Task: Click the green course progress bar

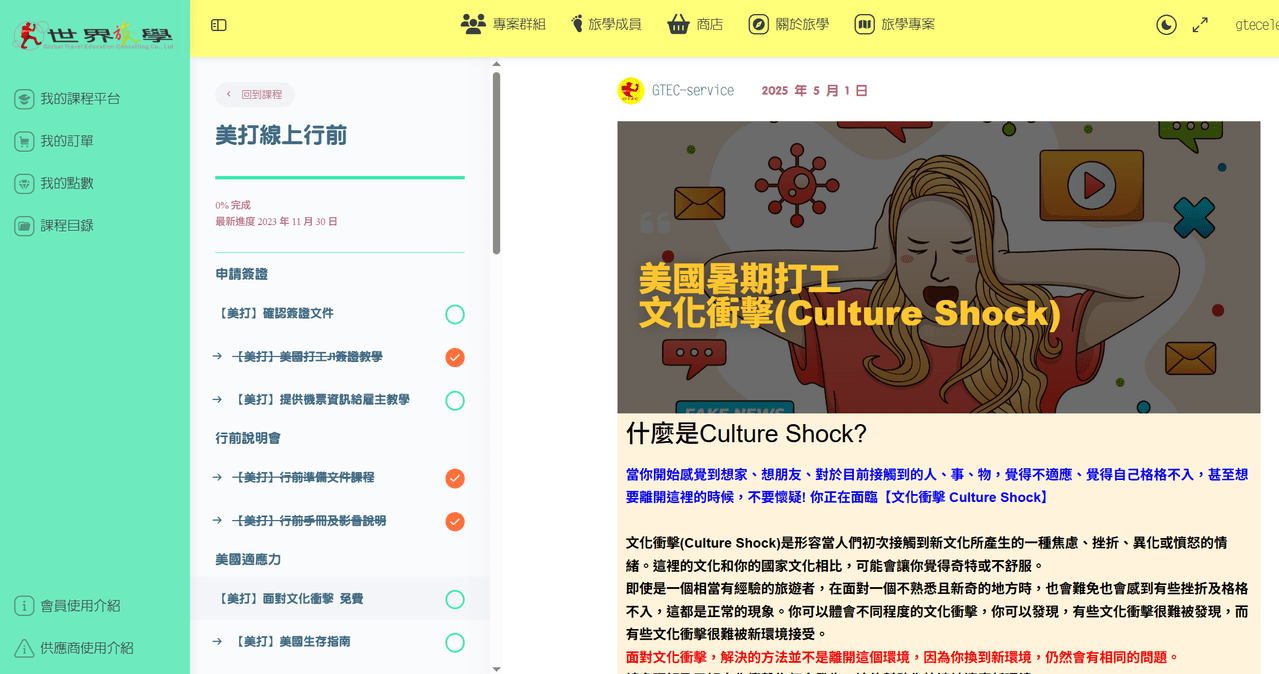Action: tap(340, 177)
